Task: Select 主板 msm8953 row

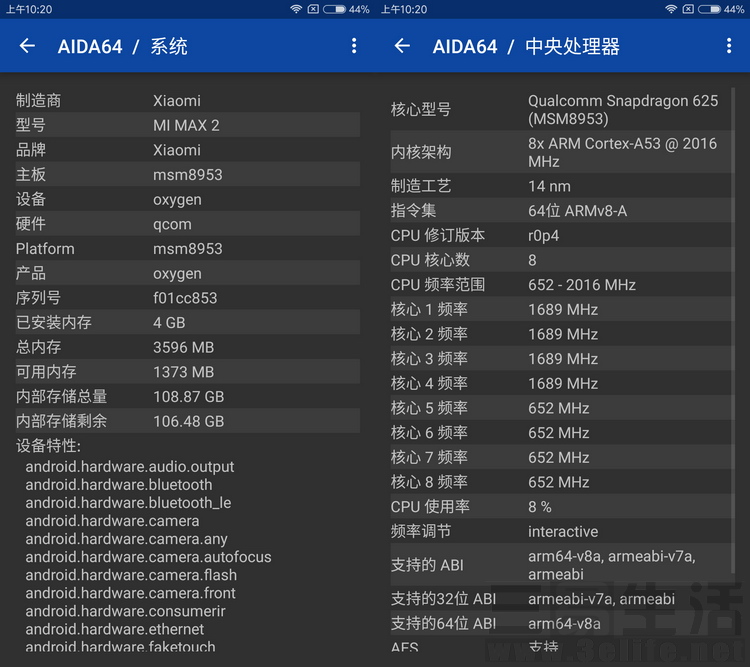Action: tap(188, 174)
